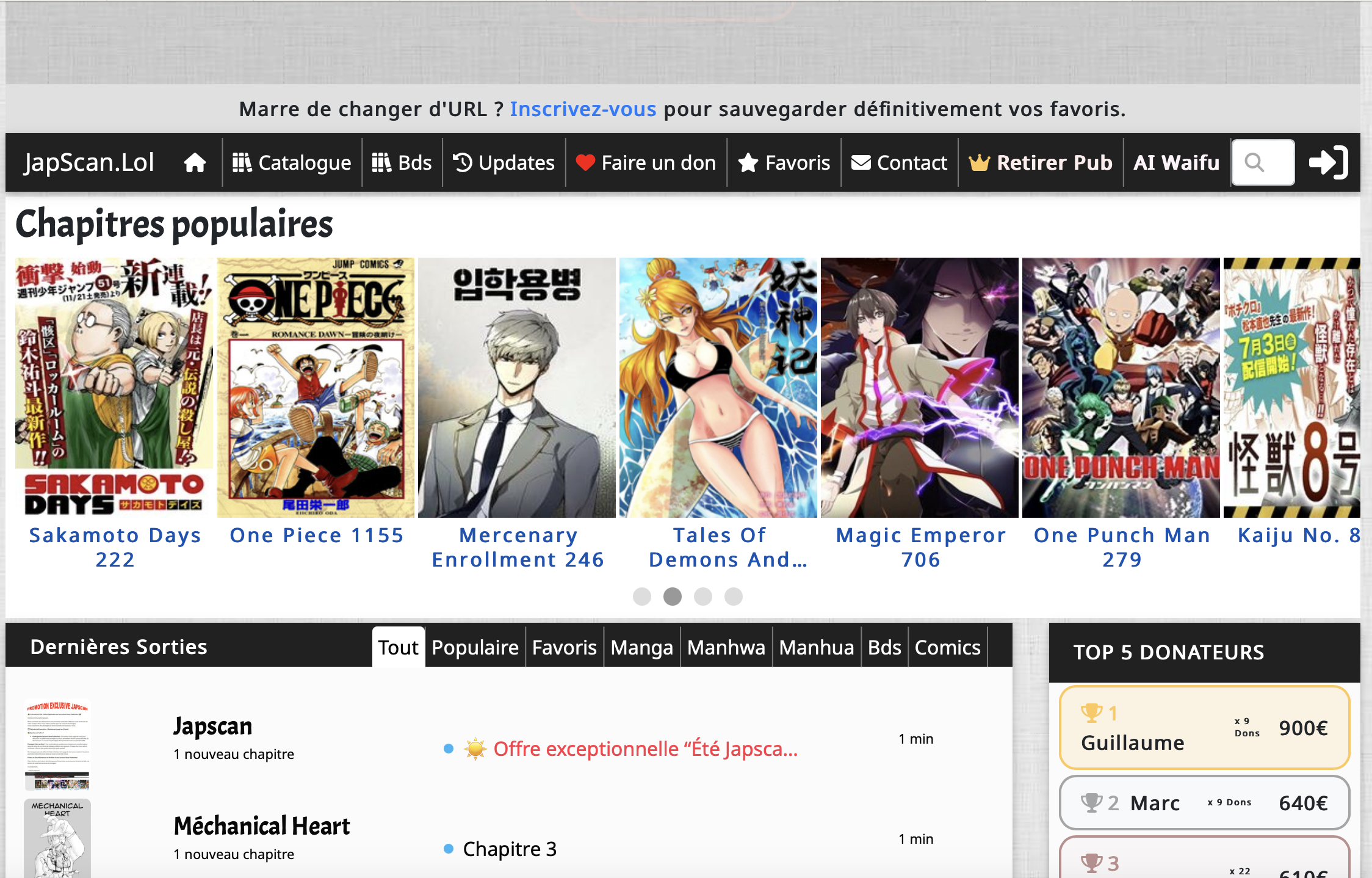Go to the home icon in navbar
This screenshot has width=1372, height=878.
click(195, 163)
